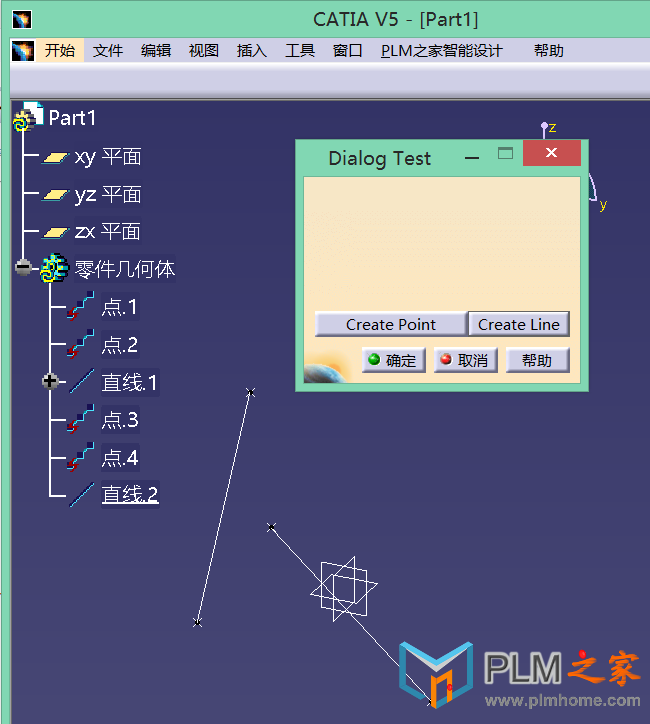Open the 开始 menu

[60, 50]
